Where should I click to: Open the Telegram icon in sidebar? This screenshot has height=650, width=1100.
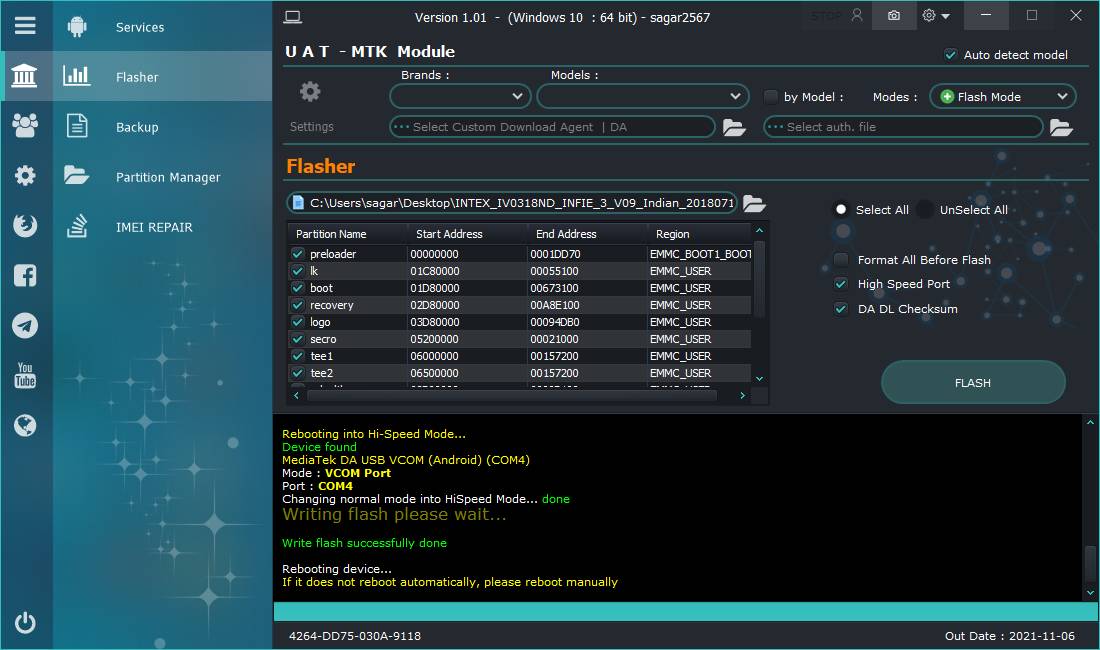(x=25, y=325)
